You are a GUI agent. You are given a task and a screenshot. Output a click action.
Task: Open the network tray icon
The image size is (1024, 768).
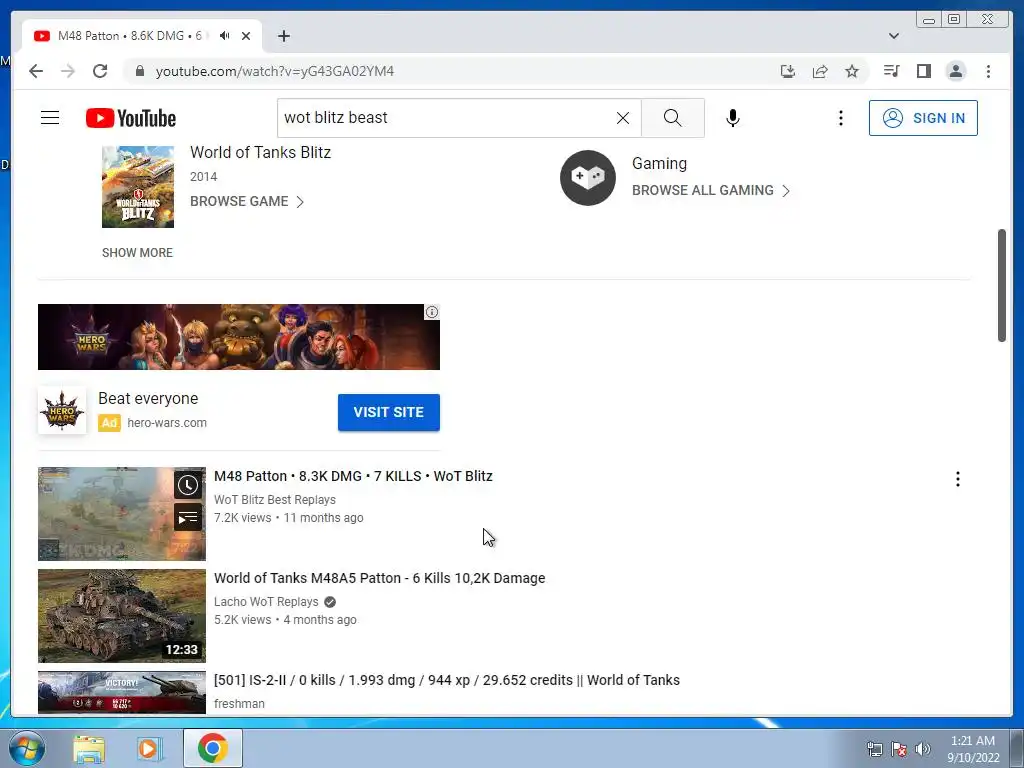(875, 748)
